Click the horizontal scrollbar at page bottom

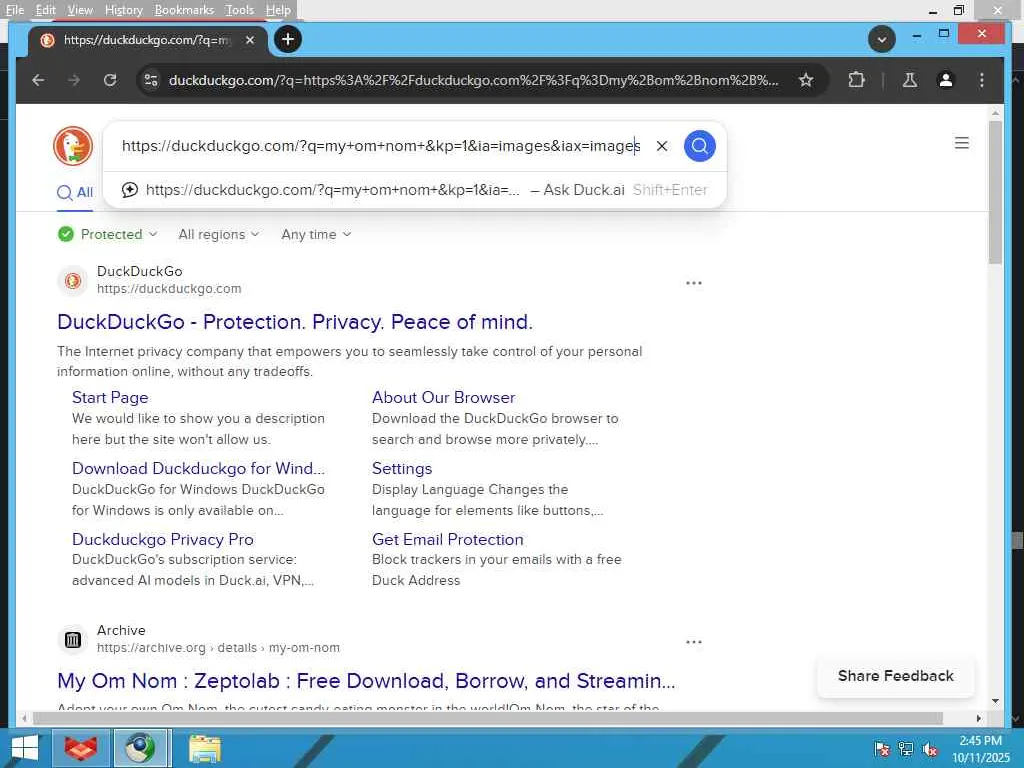coord(488,718)
